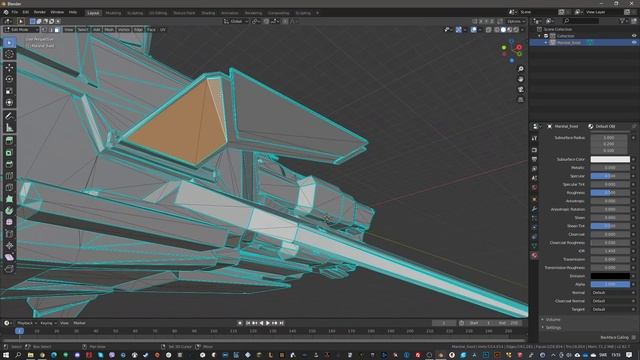Open the Mesh menu in viewport header
This screenshot has width=640, height=360.
pyautogui.click(x=109, y=30)
